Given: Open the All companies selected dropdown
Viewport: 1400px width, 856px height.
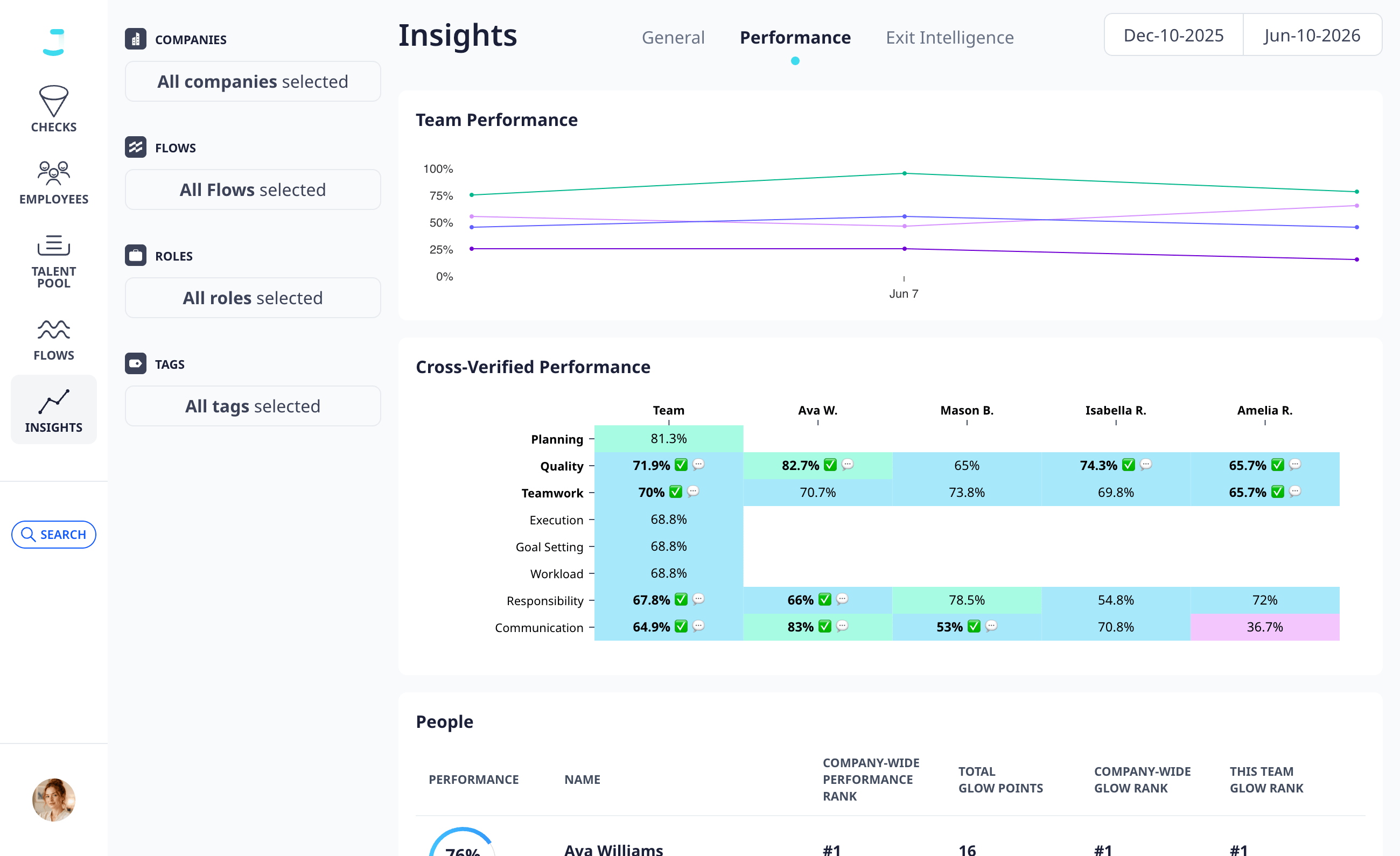Looking at the screenshot, I should coord(253,81).
